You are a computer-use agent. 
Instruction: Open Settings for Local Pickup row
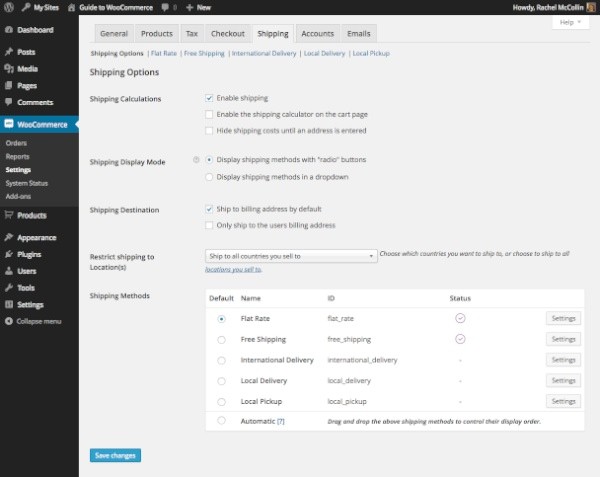563,401
